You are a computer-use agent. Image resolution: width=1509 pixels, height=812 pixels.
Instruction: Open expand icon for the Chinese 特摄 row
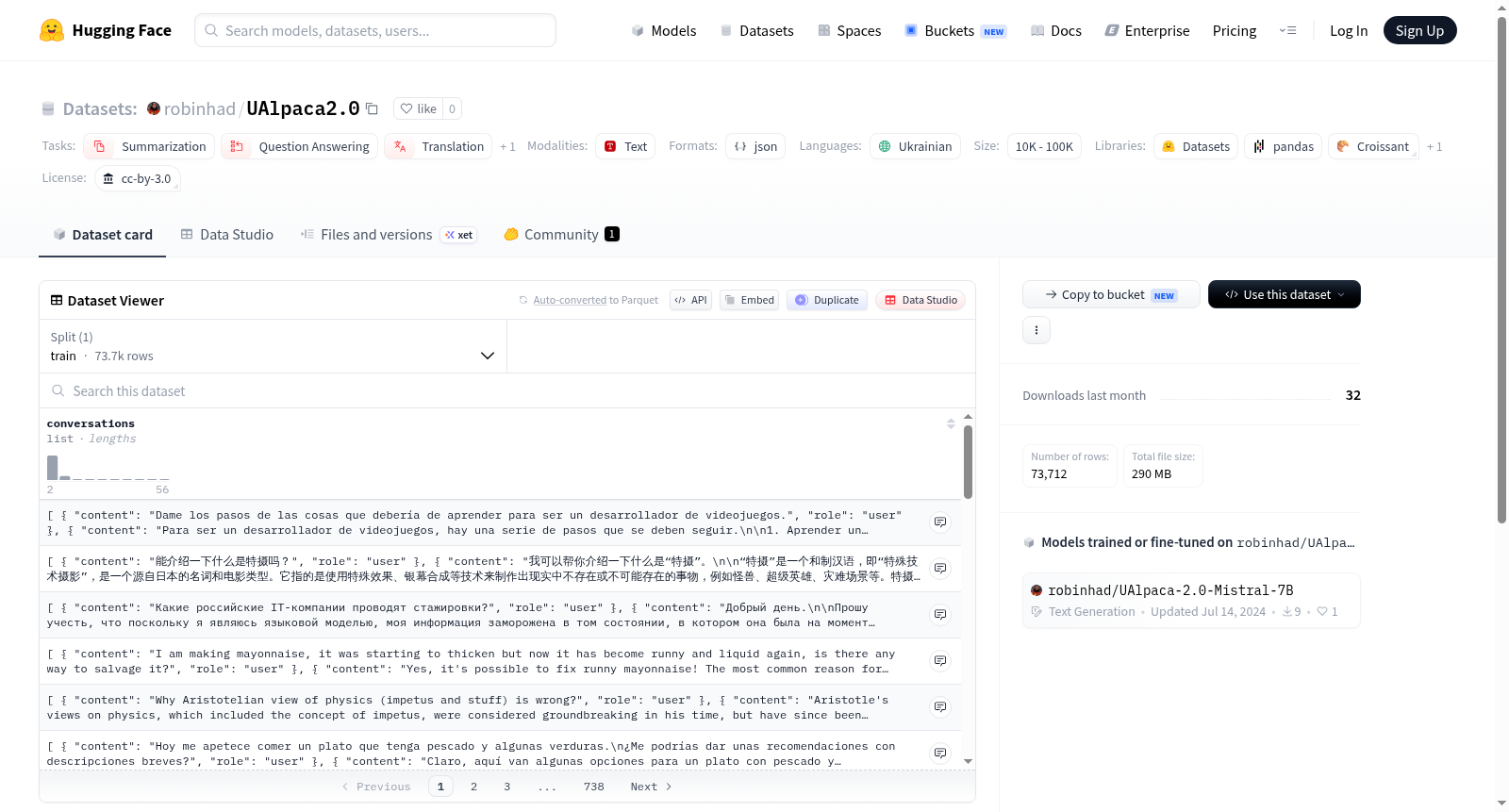[940, 568]
